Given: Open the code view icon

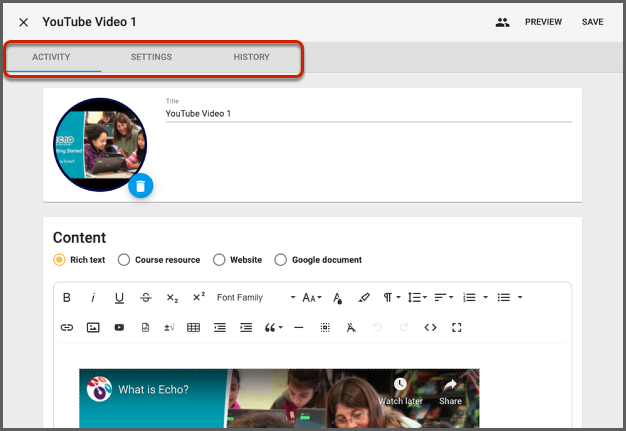Looking at the screenshot, I should (x=431, y=327).
